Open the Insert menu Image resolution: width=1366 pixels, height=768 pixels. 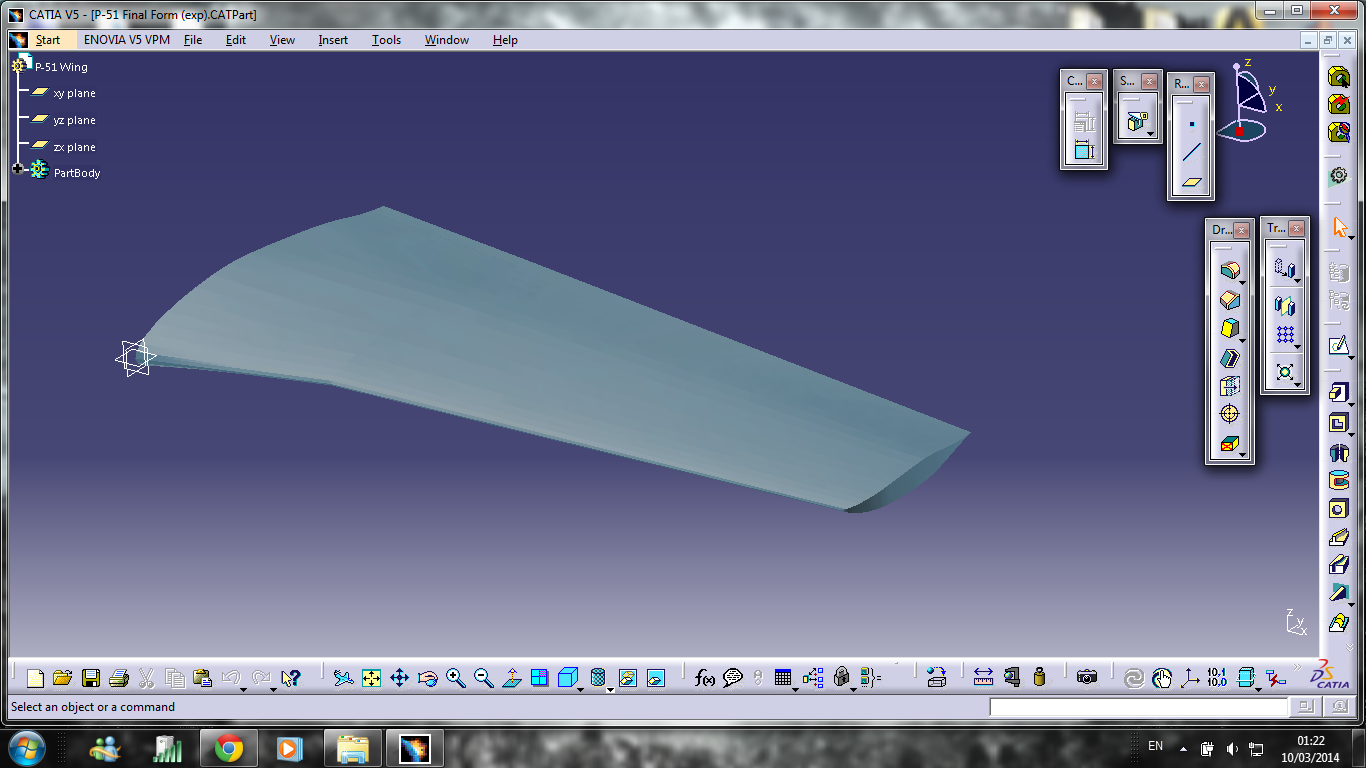coord(333,40)
